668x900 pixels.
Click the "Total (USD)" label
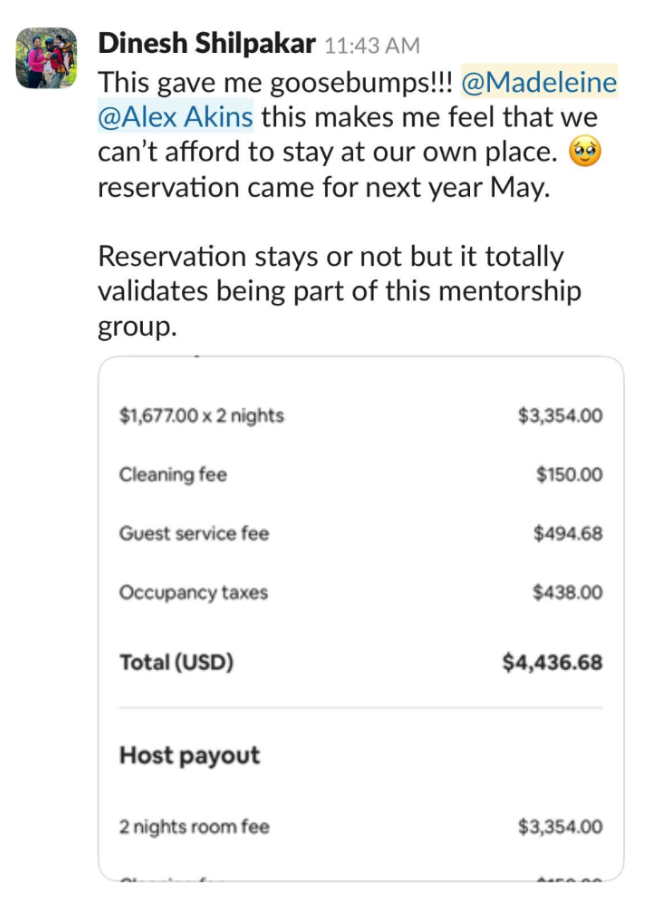coord(176,662)
